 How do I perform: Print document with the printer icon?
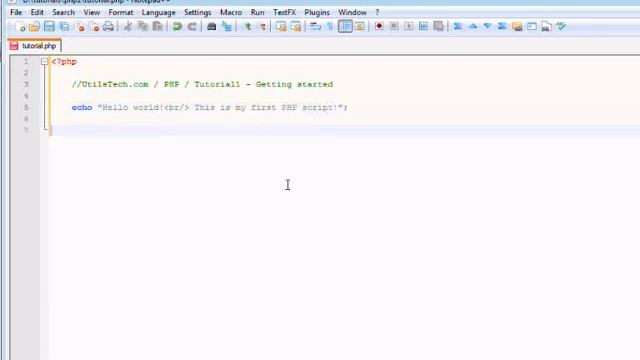coord(108,27)
